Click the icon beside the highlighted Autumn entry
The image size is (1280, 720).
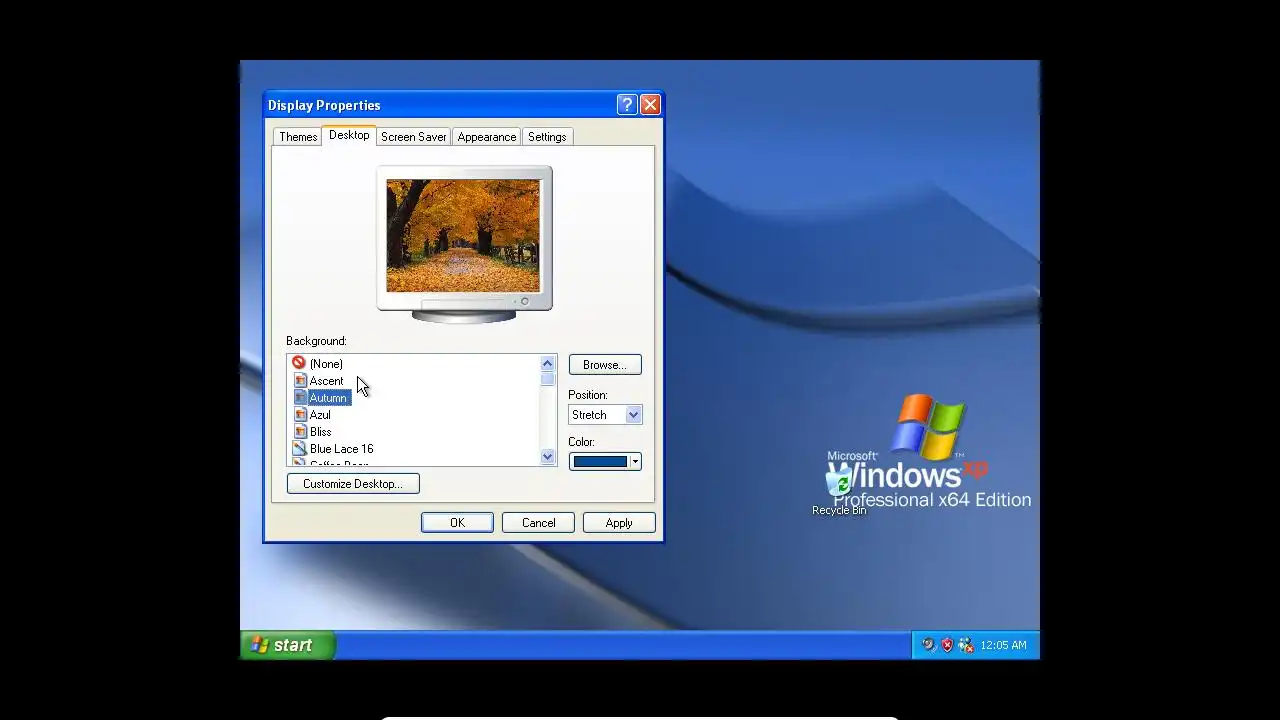(300, 398)
